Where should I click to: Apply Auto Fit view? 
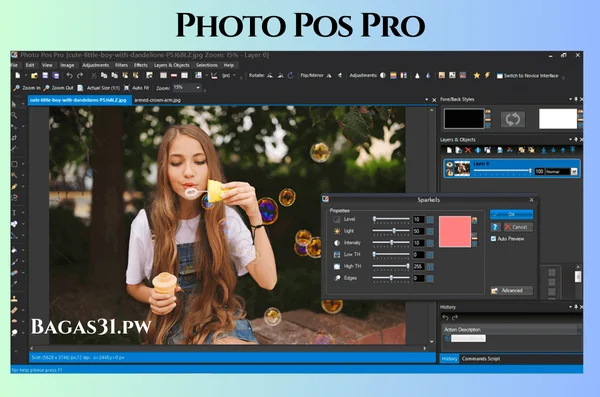pyautogui.click(x=137, y=88)
